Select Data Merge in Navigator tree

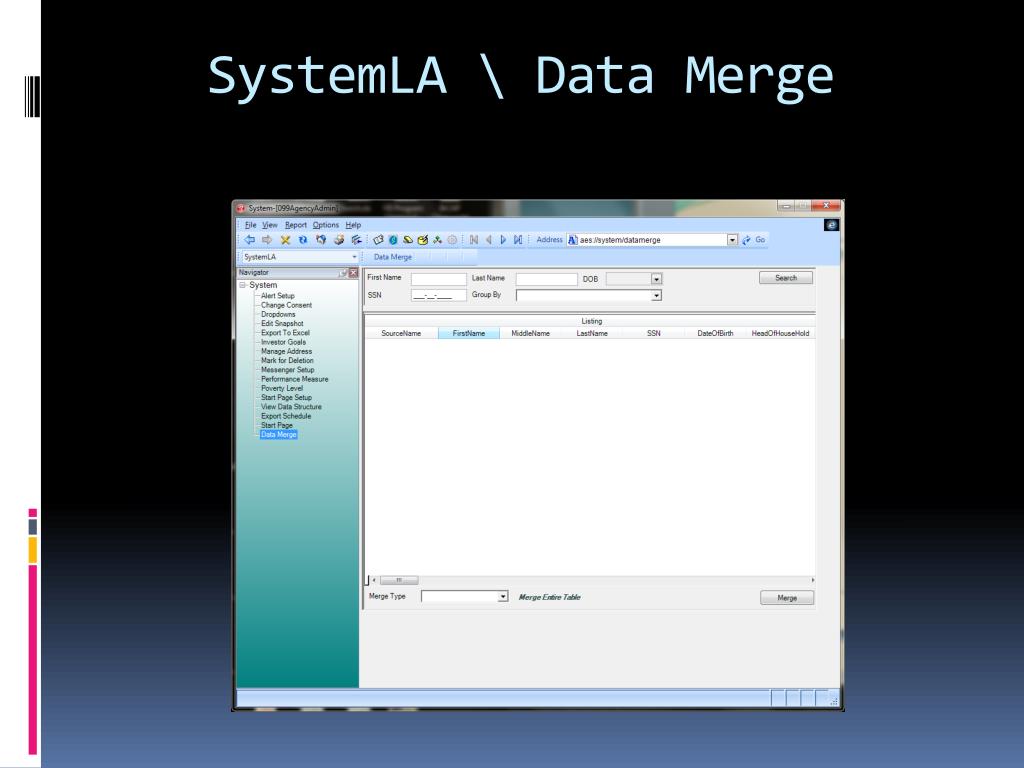click(x=278, y=434)
